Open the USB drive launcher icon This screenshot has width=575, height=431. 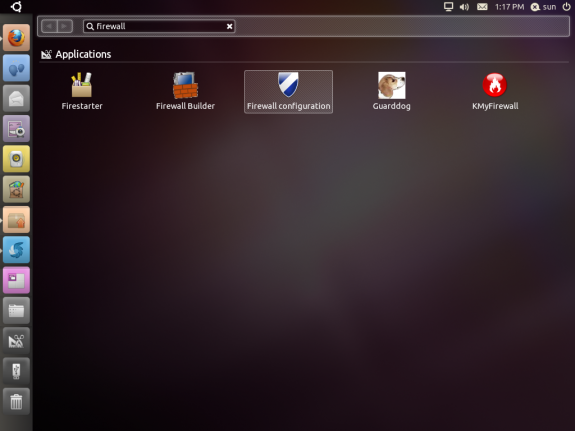(16, 371)
